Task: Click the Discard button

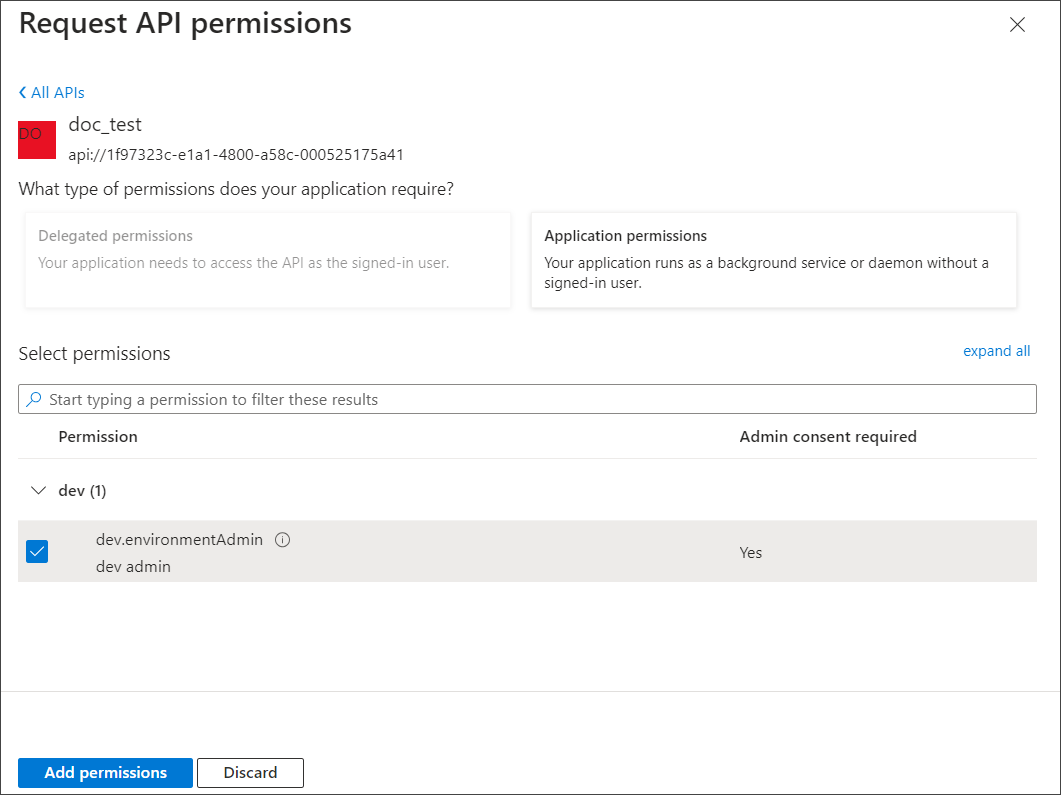Action: [250, 772]
